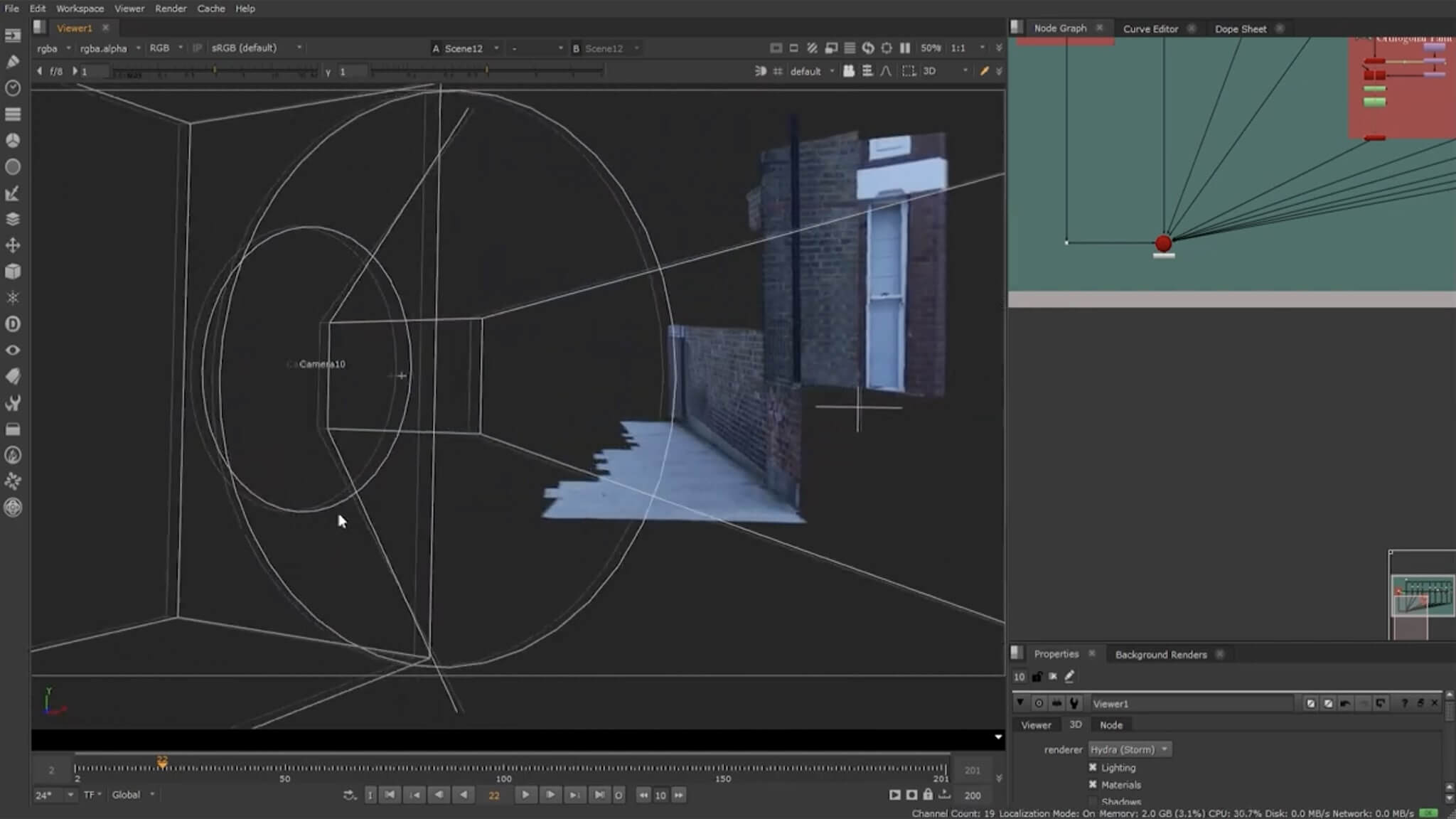Switch to the Curve Editor tab
The width and height of the screenshot is (1456, 819).
1150,28
